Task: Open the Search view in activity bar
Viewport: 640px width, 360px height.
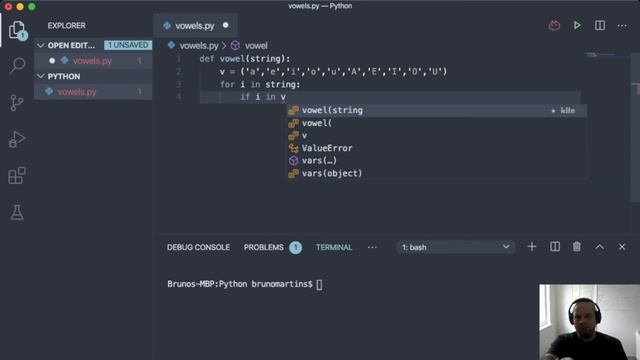Action: point(17,65)
